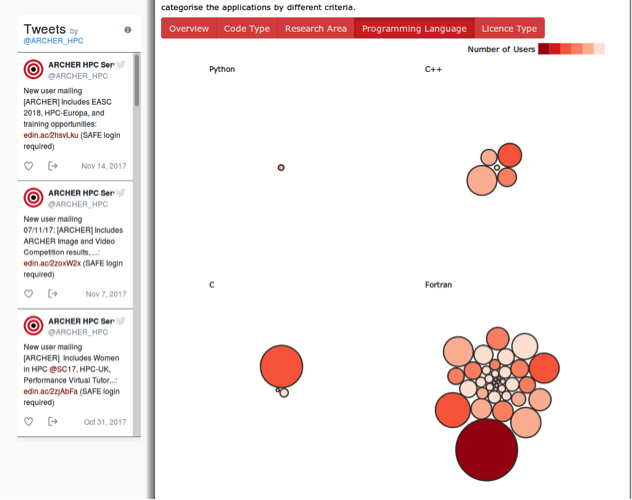
Task: Like the Oct 31, 2017 tweet
Action: (x=29, y=421)
